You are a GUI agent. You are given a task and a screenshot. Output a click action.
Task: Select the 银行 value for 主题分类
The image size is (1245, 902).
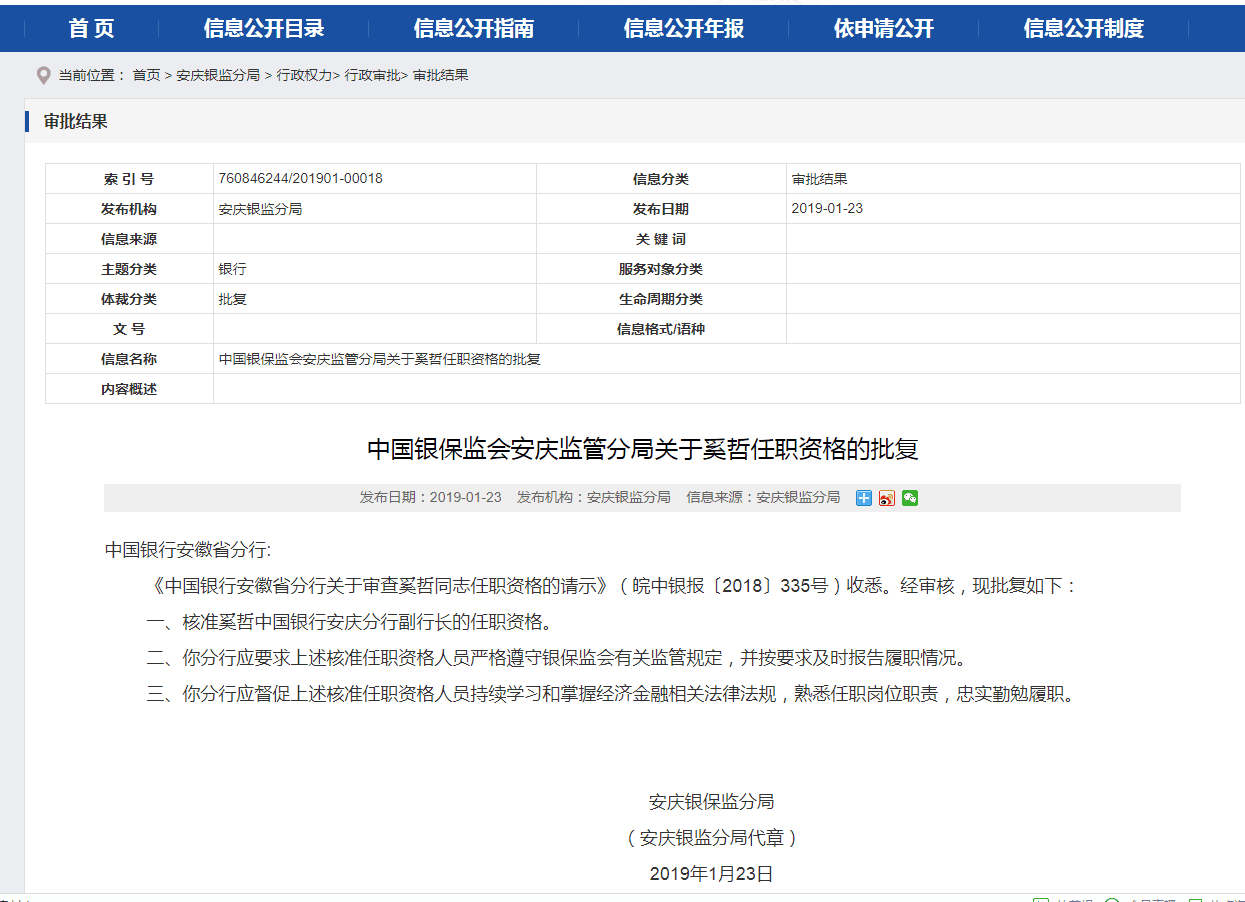(232, 269)
